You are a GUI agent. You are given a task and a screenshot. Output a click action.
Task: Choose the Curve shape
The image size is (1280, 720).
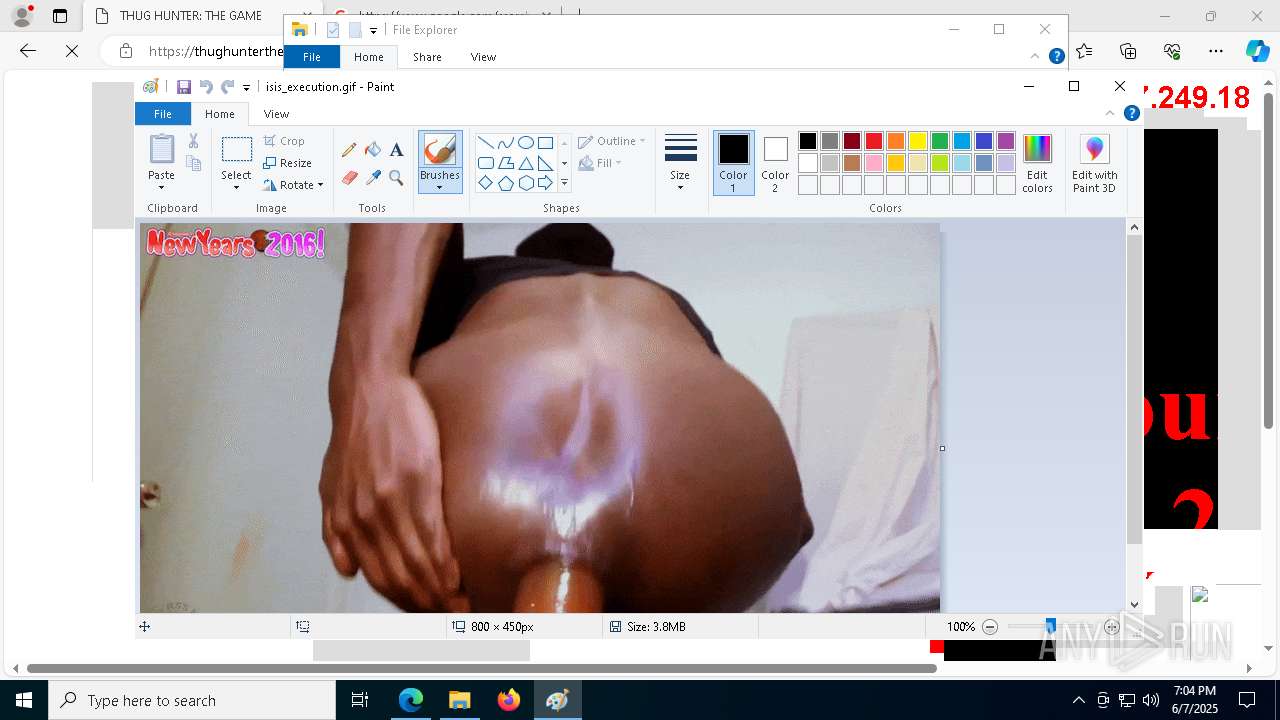pos(505,142)
